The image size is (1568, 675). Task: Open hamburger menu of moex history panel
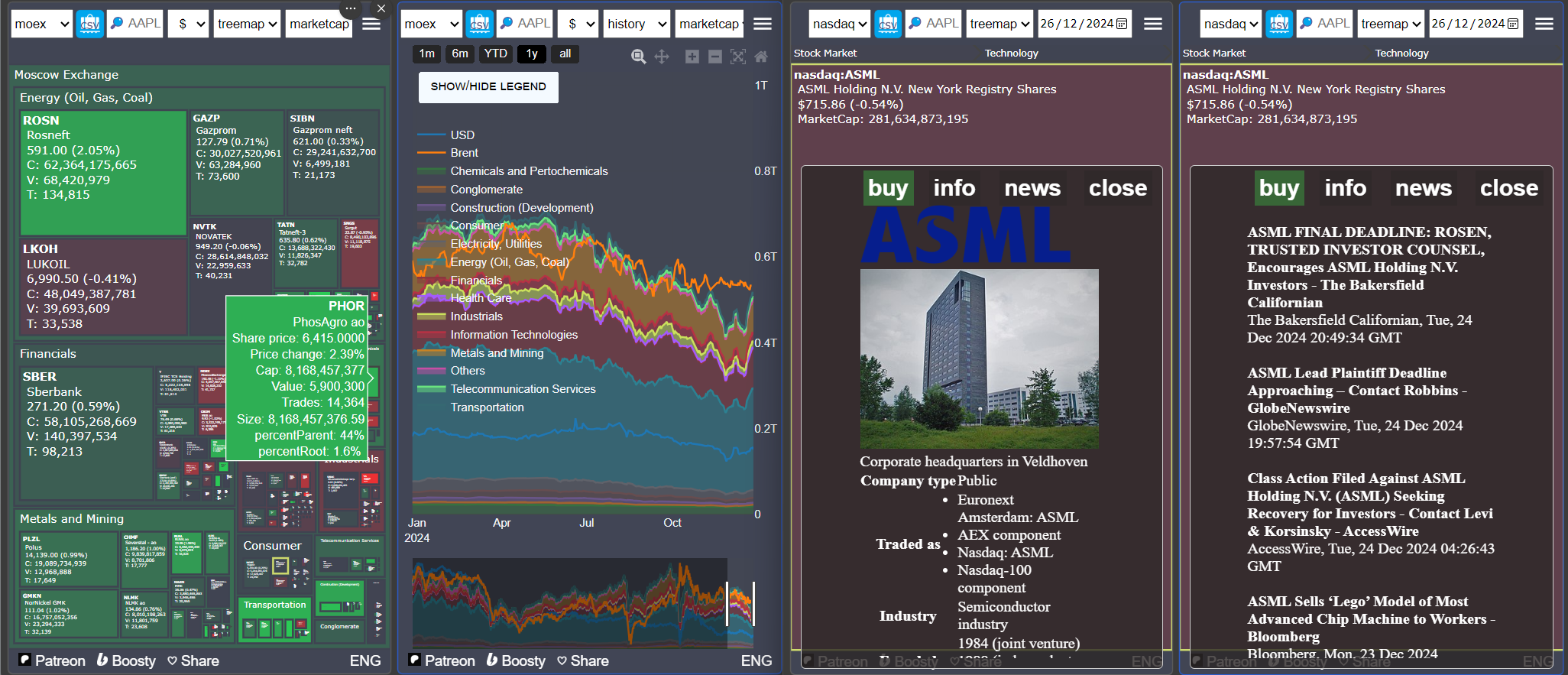tap(763, 24)
